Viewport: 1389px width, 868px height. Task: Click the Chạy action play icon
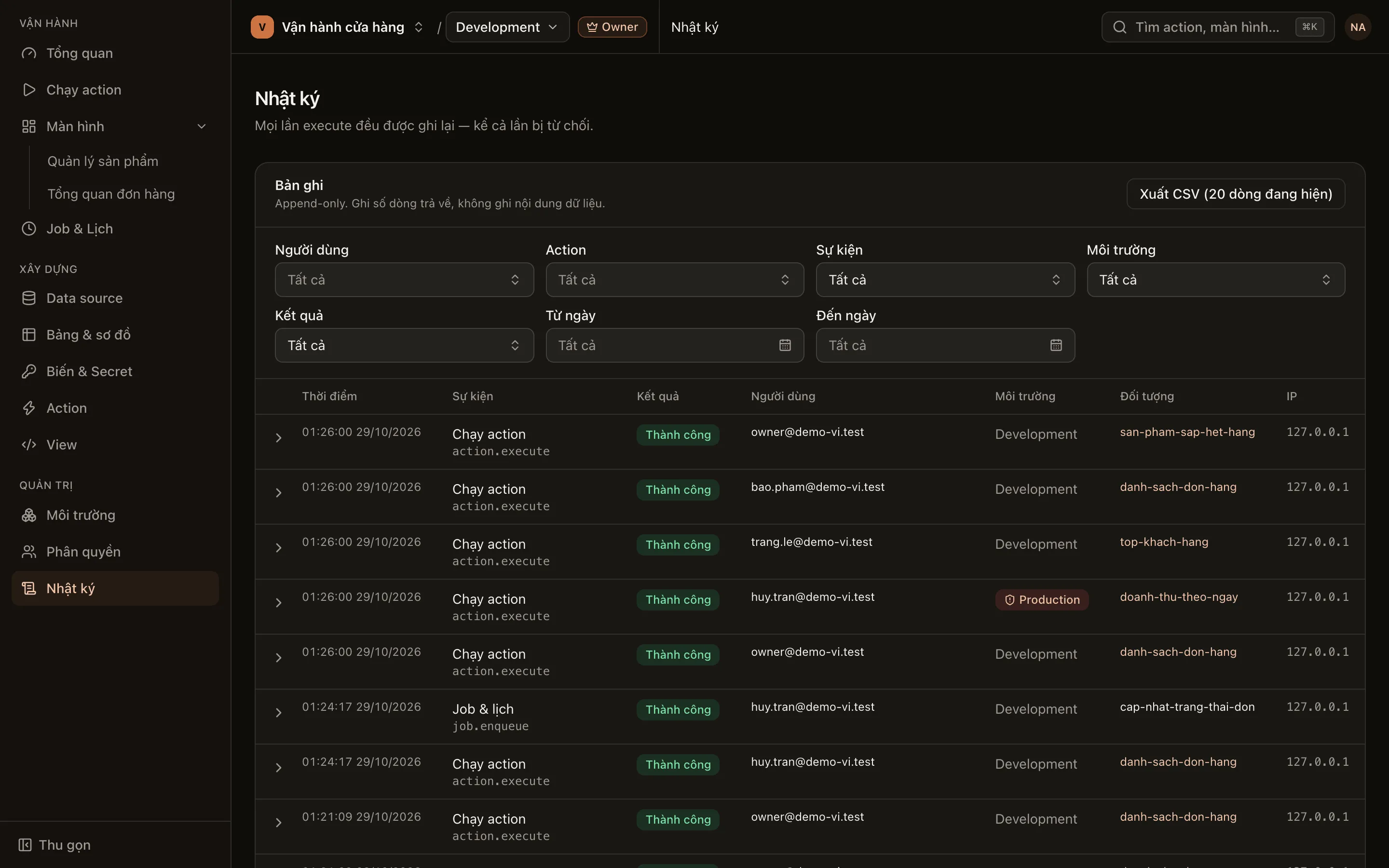(x=29, y=90)
